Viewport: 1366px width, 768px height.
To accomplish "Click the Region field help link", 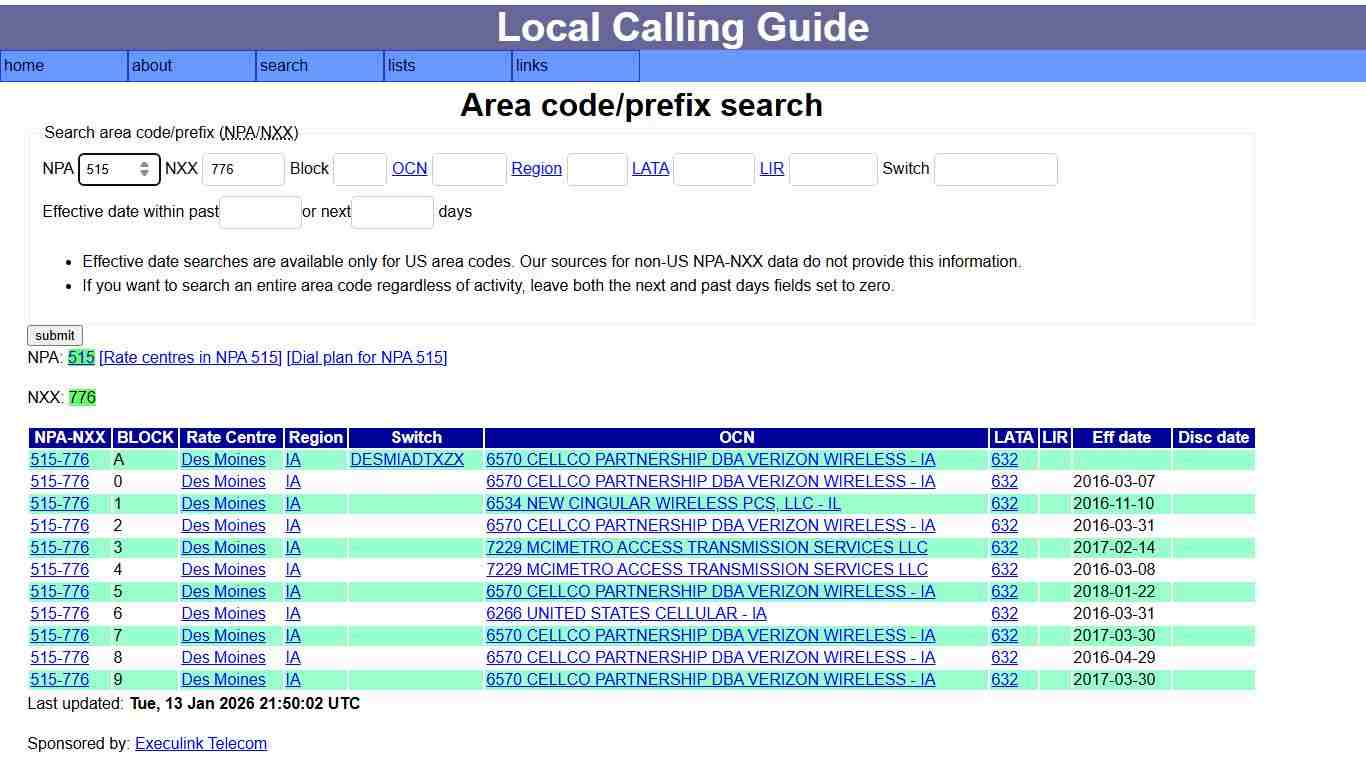I will (536, 169).
